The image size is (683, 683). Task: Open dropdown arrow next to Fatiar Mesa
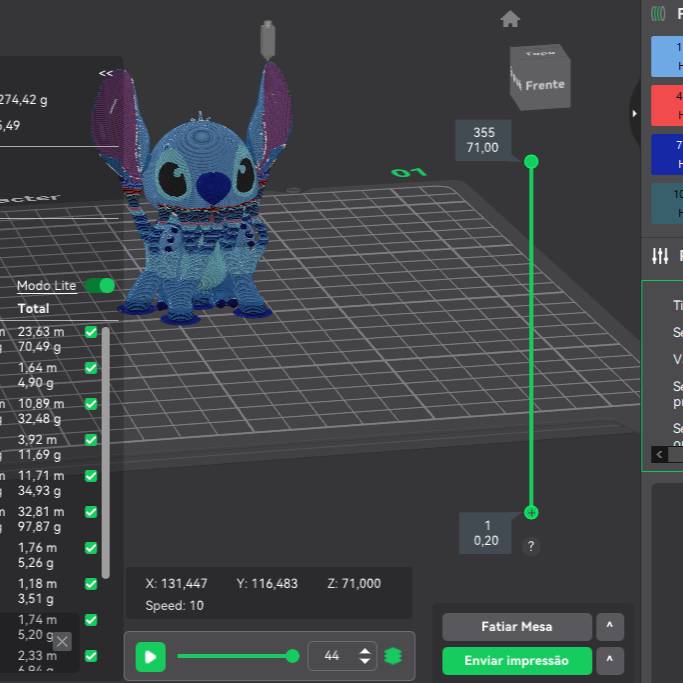(x=610, y=626)
